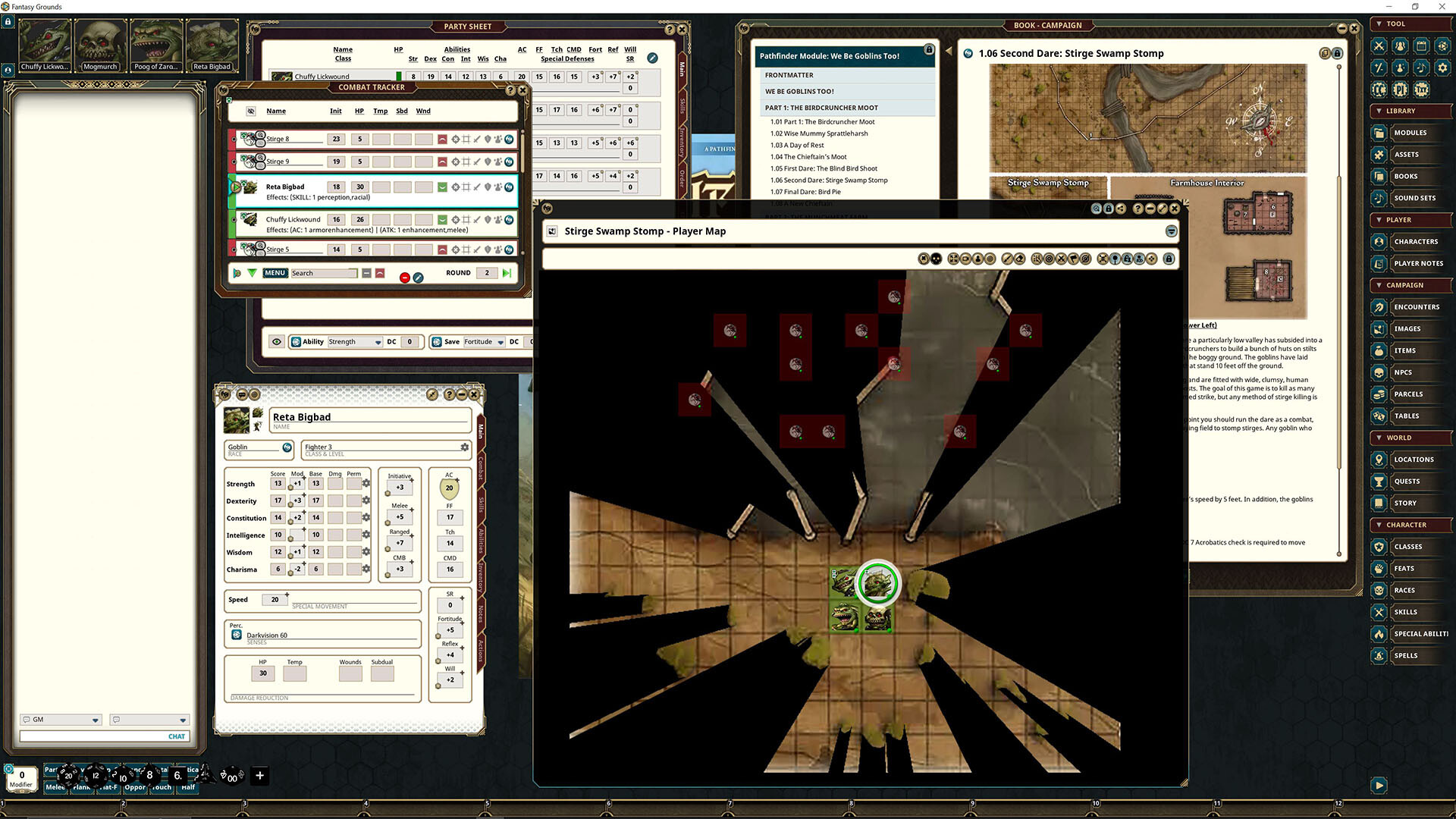Viewport: 1456px width, 819px height.
Task: Toggle the lock icon on the player map toolbar
Action: (1169, 259)
